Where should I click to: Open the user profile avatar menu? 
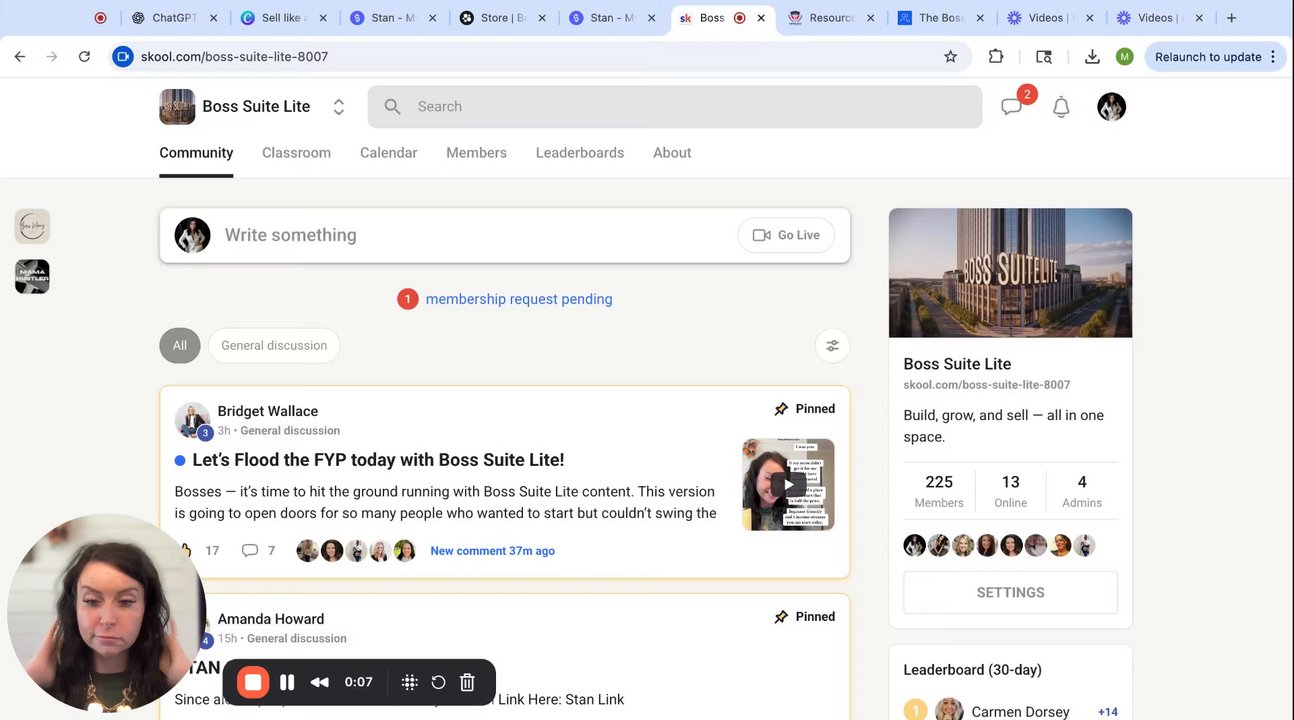point(1111,107)
